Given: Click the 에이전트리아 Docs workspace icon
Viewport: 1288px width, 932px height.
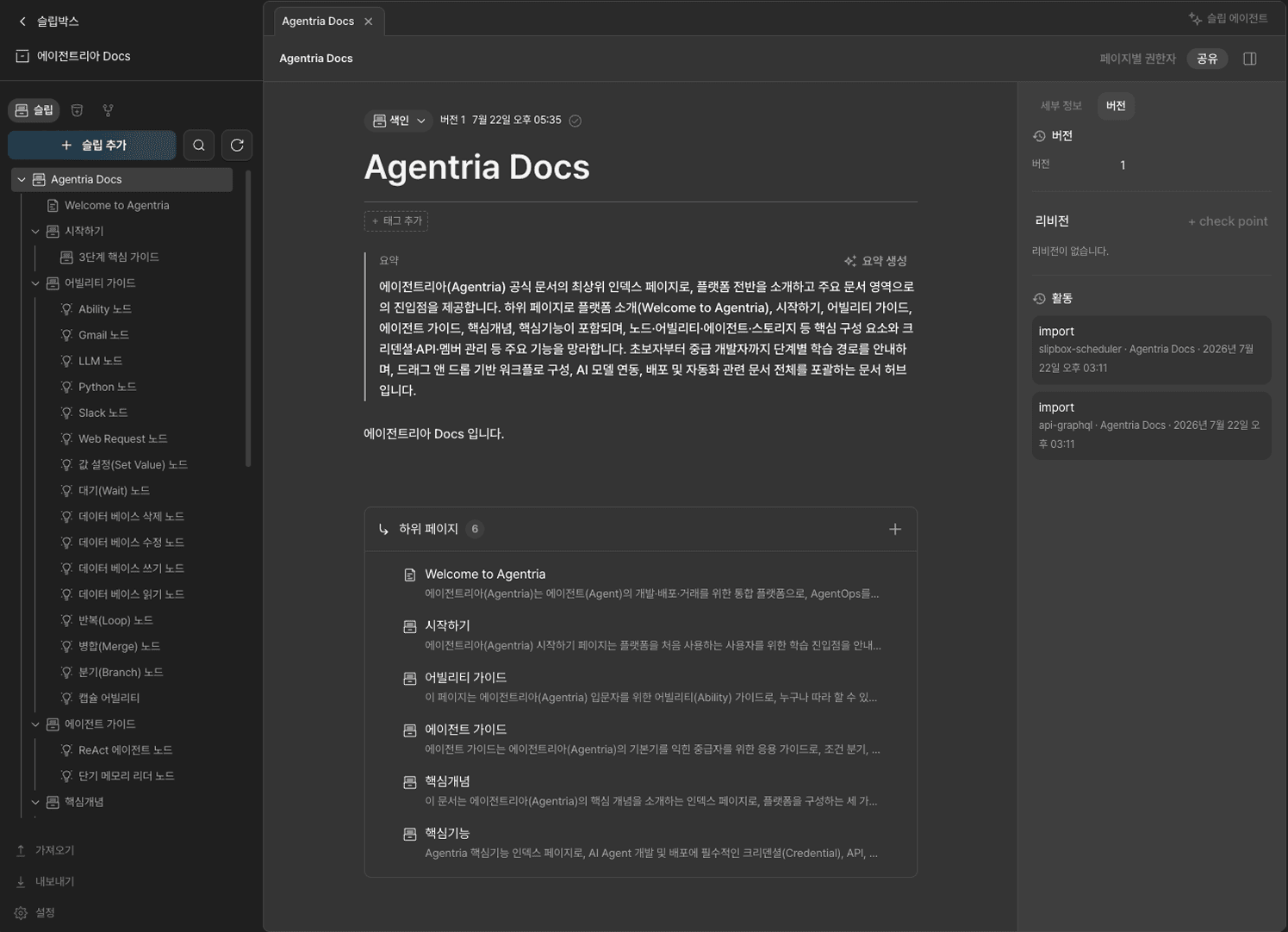Looking at the screenshot, I should tap(22, 57).
